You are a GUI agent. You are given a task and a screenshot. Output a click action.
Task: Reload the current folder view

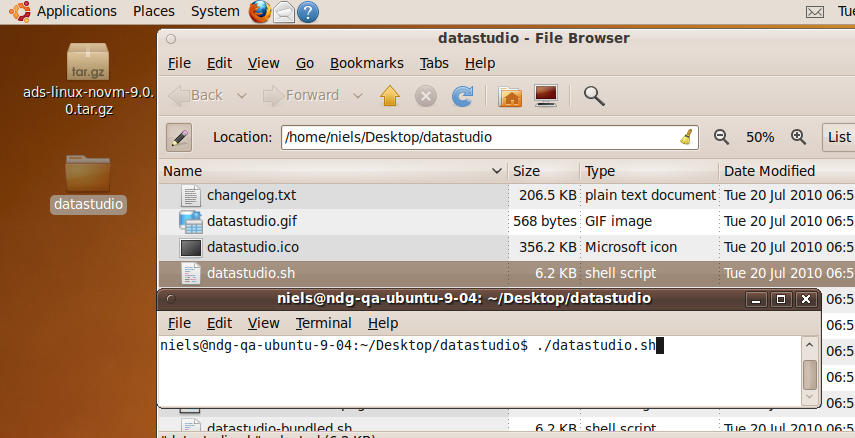tap(462, 96)
